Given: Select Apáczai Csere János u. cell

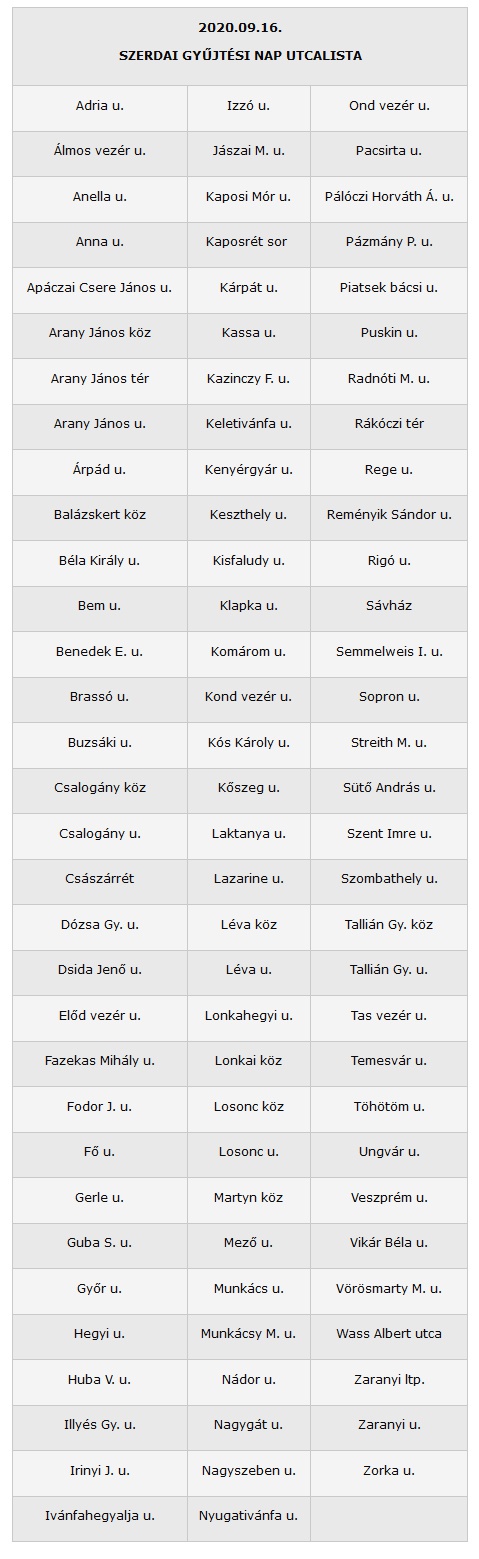Looking at the screenshot, I should pos(100,287).
